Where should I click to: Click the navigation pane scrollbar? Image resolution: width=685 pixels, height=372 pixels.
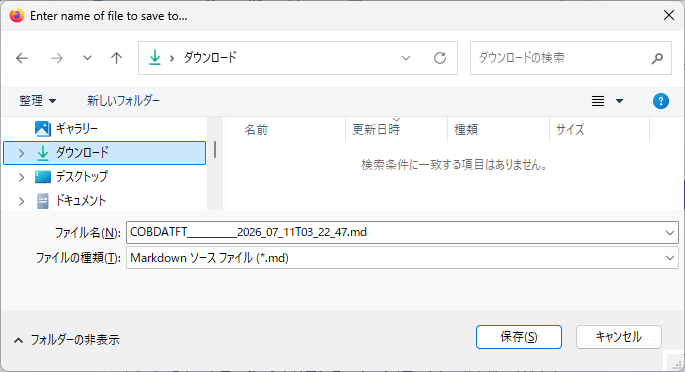click(x=214, y=149)
